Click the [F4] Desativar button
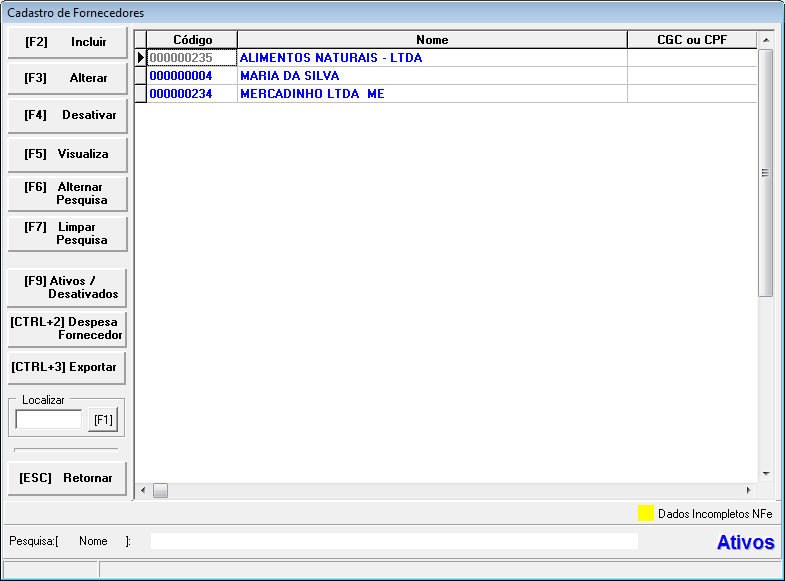This screenshot has height=581, width=785. click(x=67, y=115)
